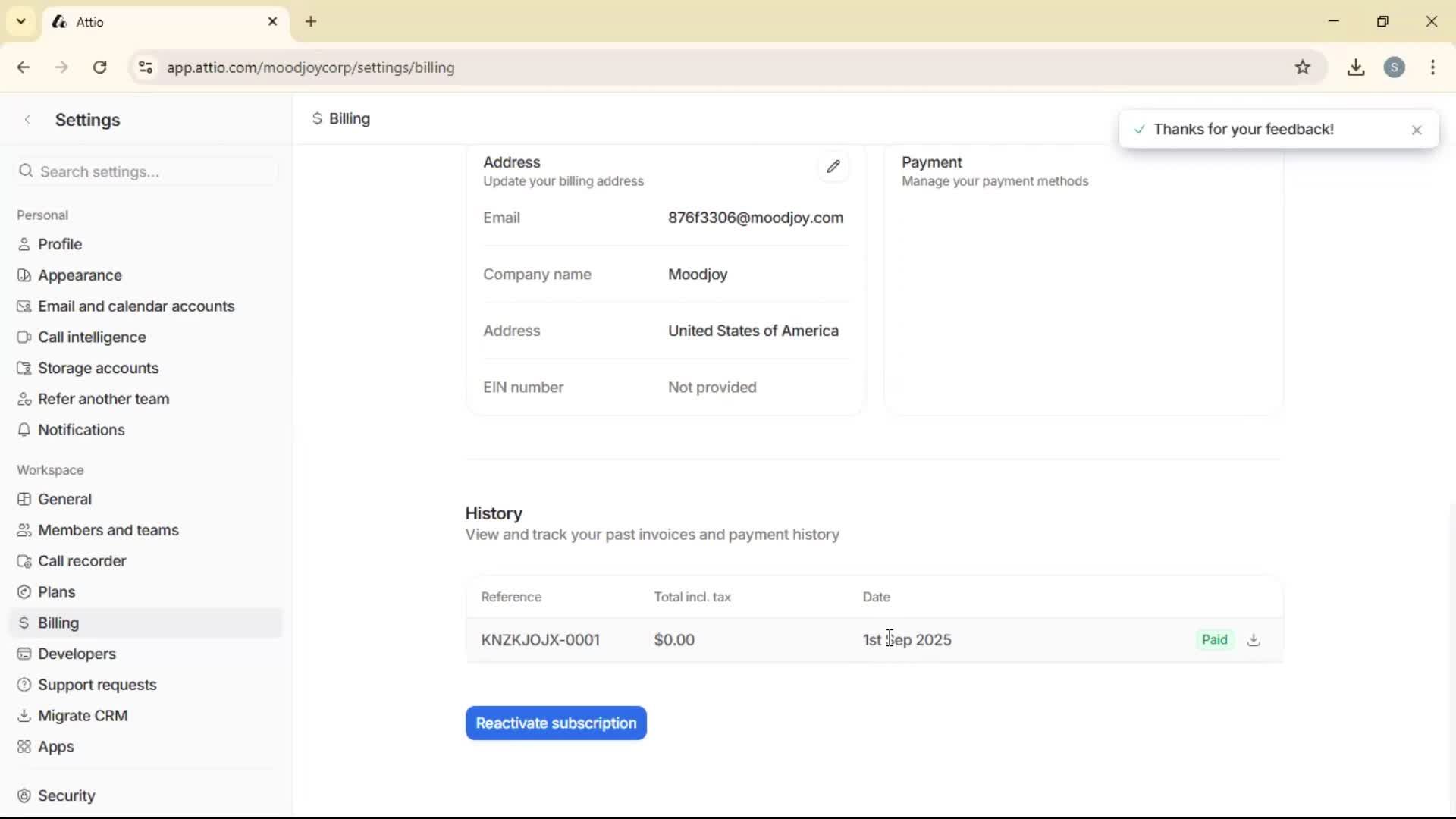
Task: Open the Plans settings page
Action: click(57, 592)
